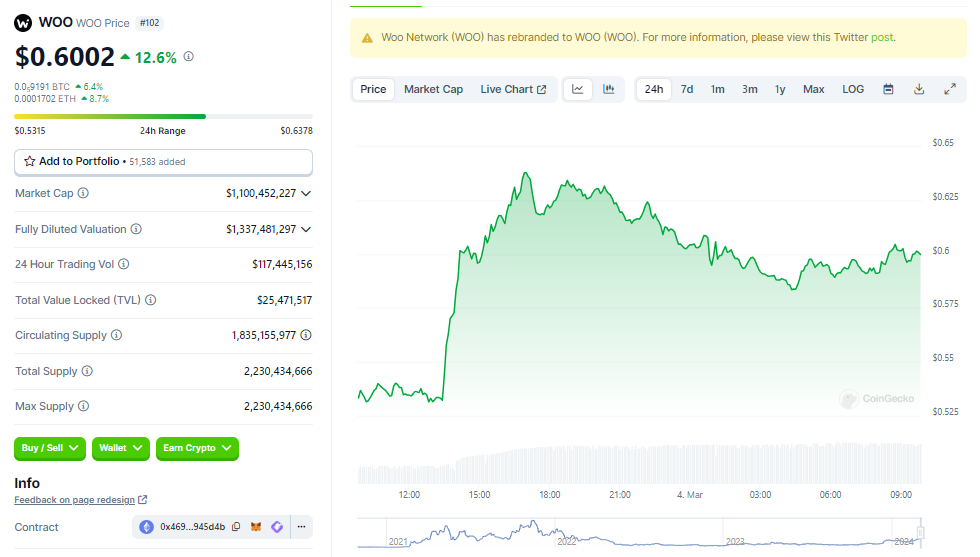Screen dimensions: 980x557
Task: Switch to the line chart view icon
Action: [578, 89]
